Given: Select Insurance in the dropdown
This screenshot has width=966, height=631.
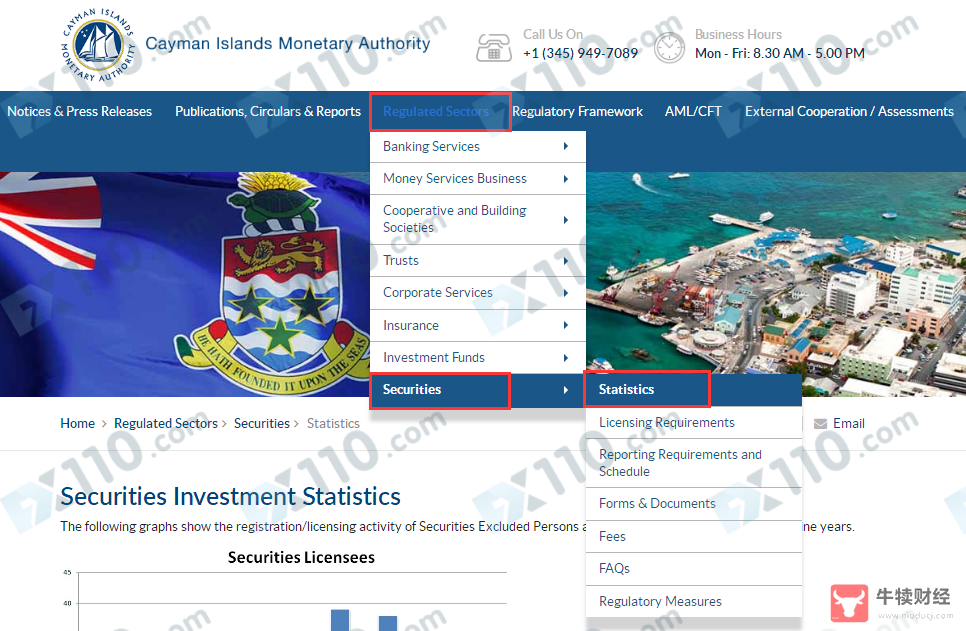Looking at the screenshot, I should [477, 325].
